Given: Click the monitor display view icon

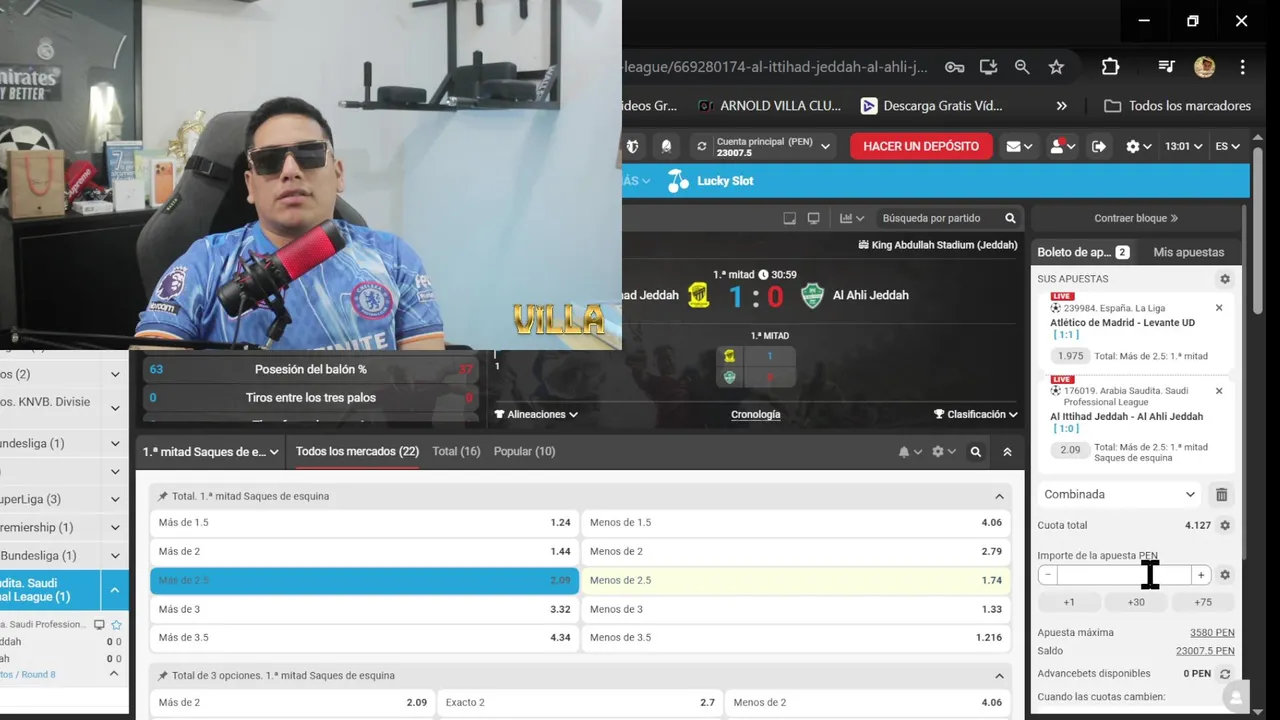Looking at the screenshot, I should tap(813, 218).
